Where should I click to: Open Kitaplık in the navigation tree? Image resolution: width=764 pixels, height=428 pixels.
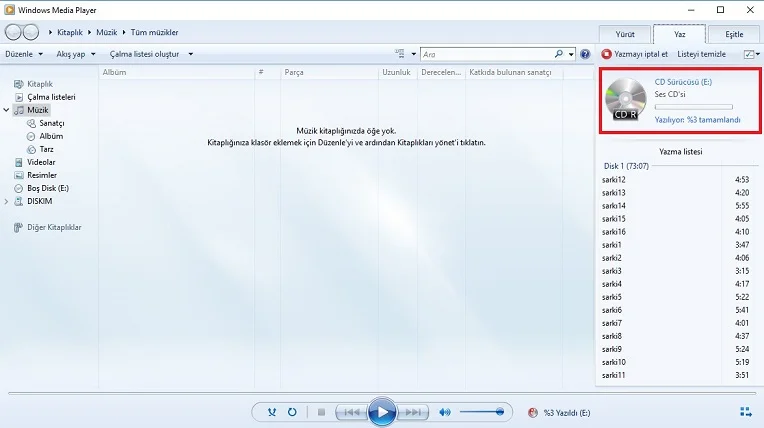[x=39, y=84]
